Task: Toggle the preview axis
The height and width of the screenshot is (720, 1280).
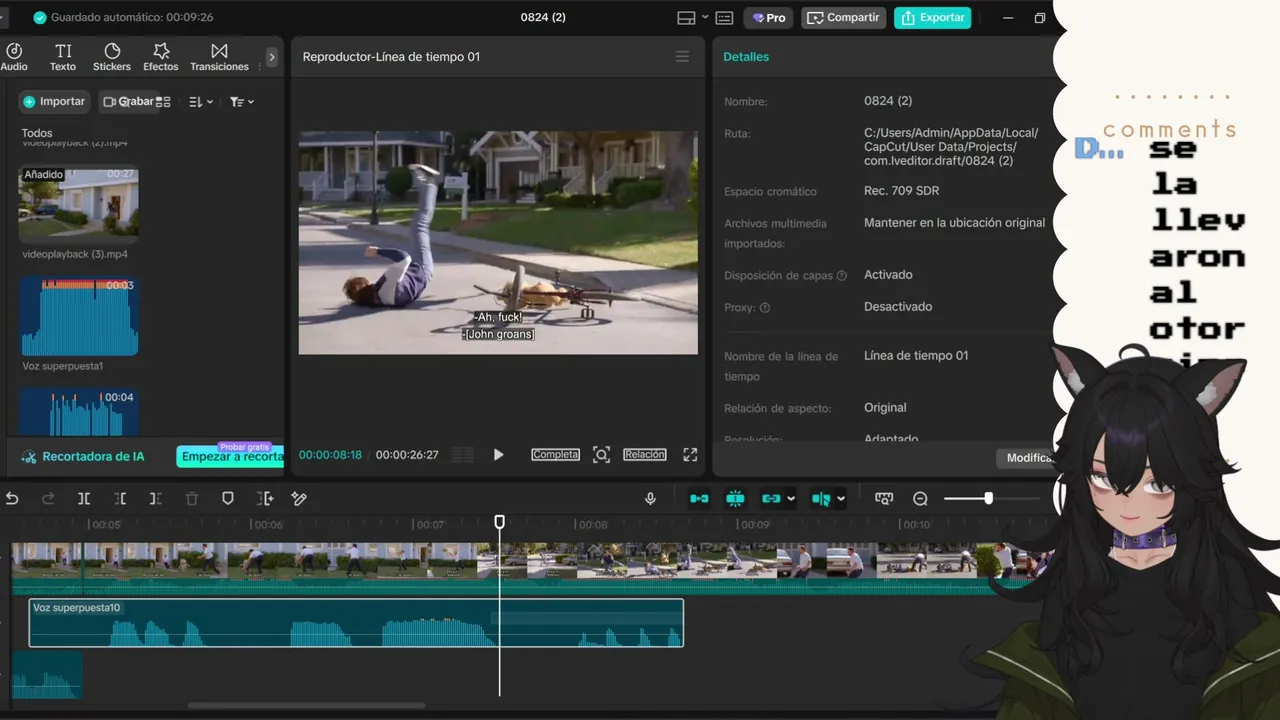Action: tap(821, 498)
